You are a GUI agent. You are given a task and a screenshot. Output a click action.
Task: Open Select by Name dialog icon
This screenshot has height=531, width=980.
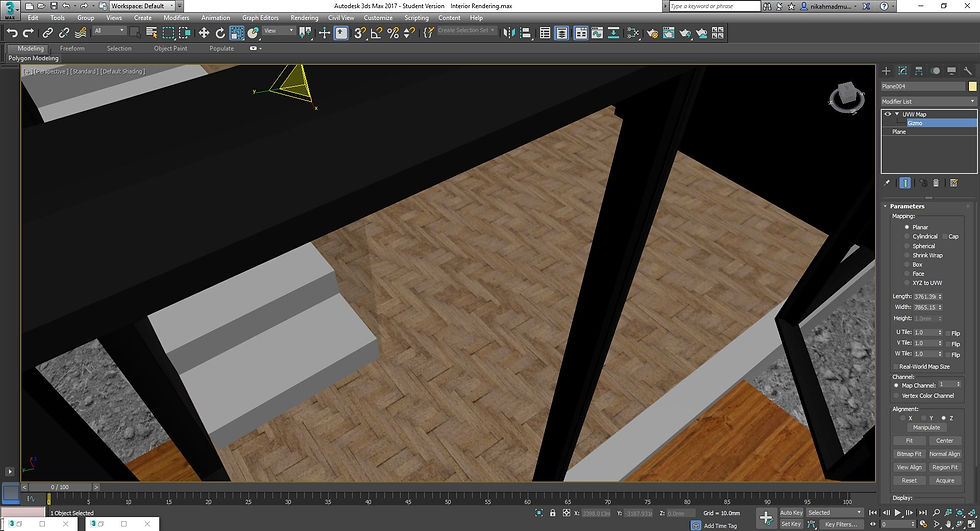[151, 33]
